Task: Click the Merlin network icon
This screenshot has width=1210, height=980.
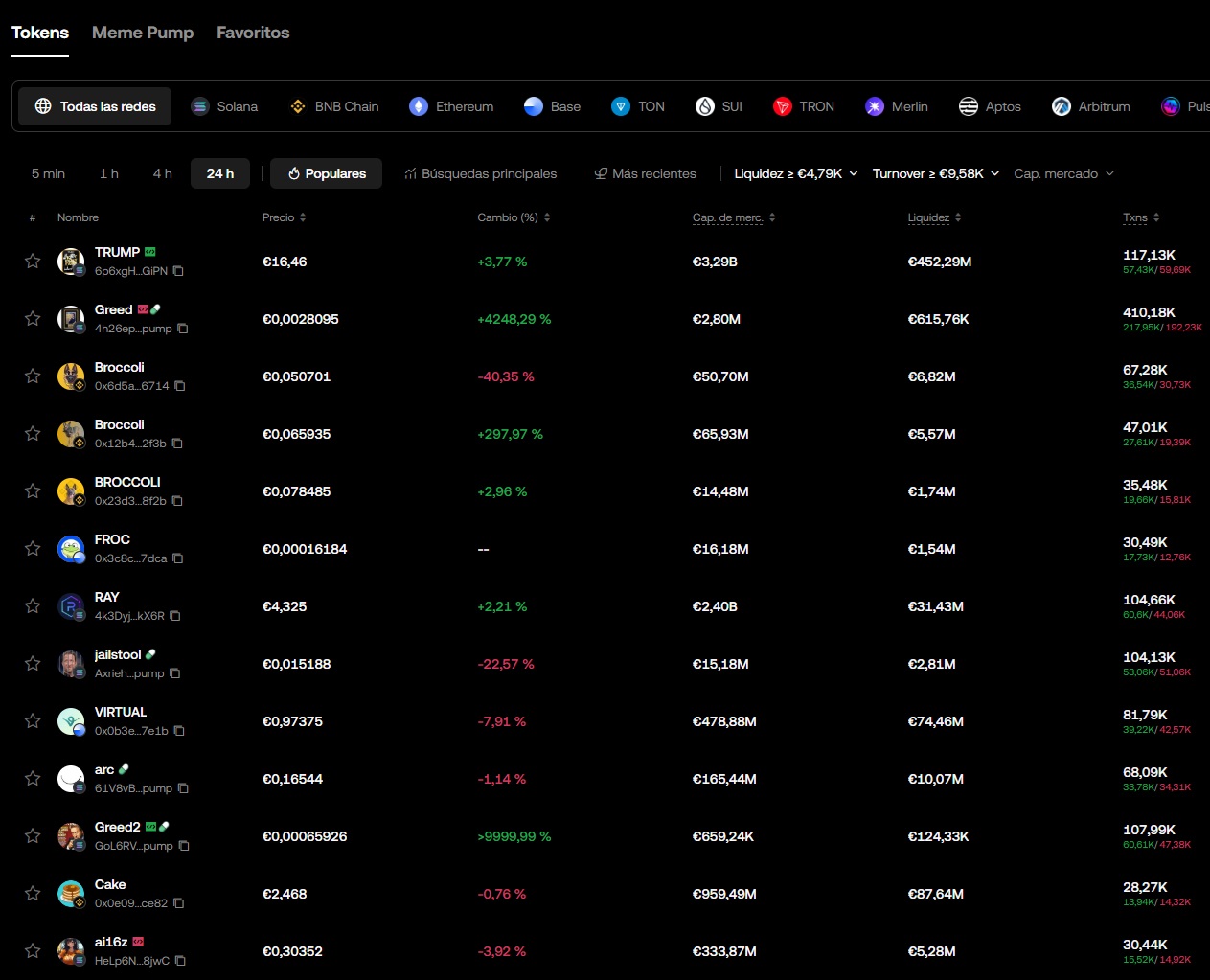Action: [x=873, y=106]
